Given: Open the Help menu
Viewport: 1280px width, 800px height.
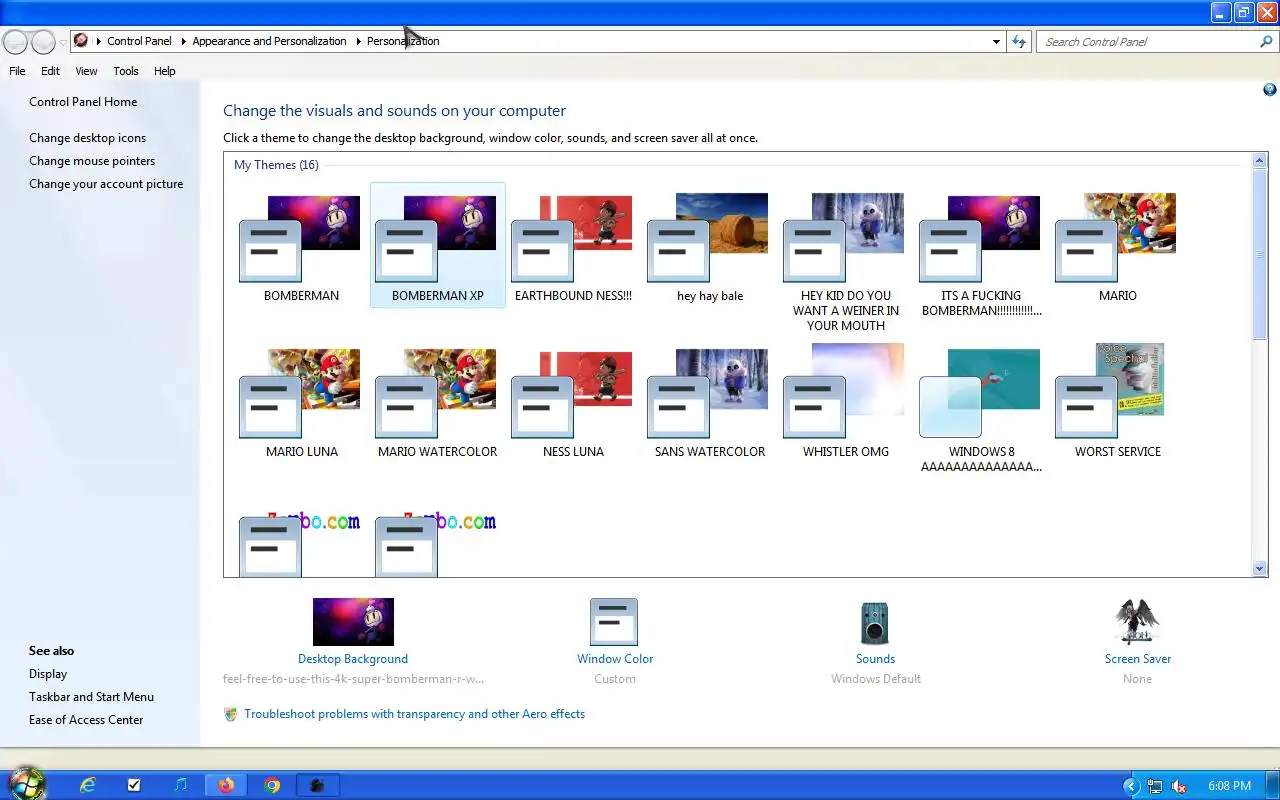Looking at the screenshot, I should coord(165,71).
